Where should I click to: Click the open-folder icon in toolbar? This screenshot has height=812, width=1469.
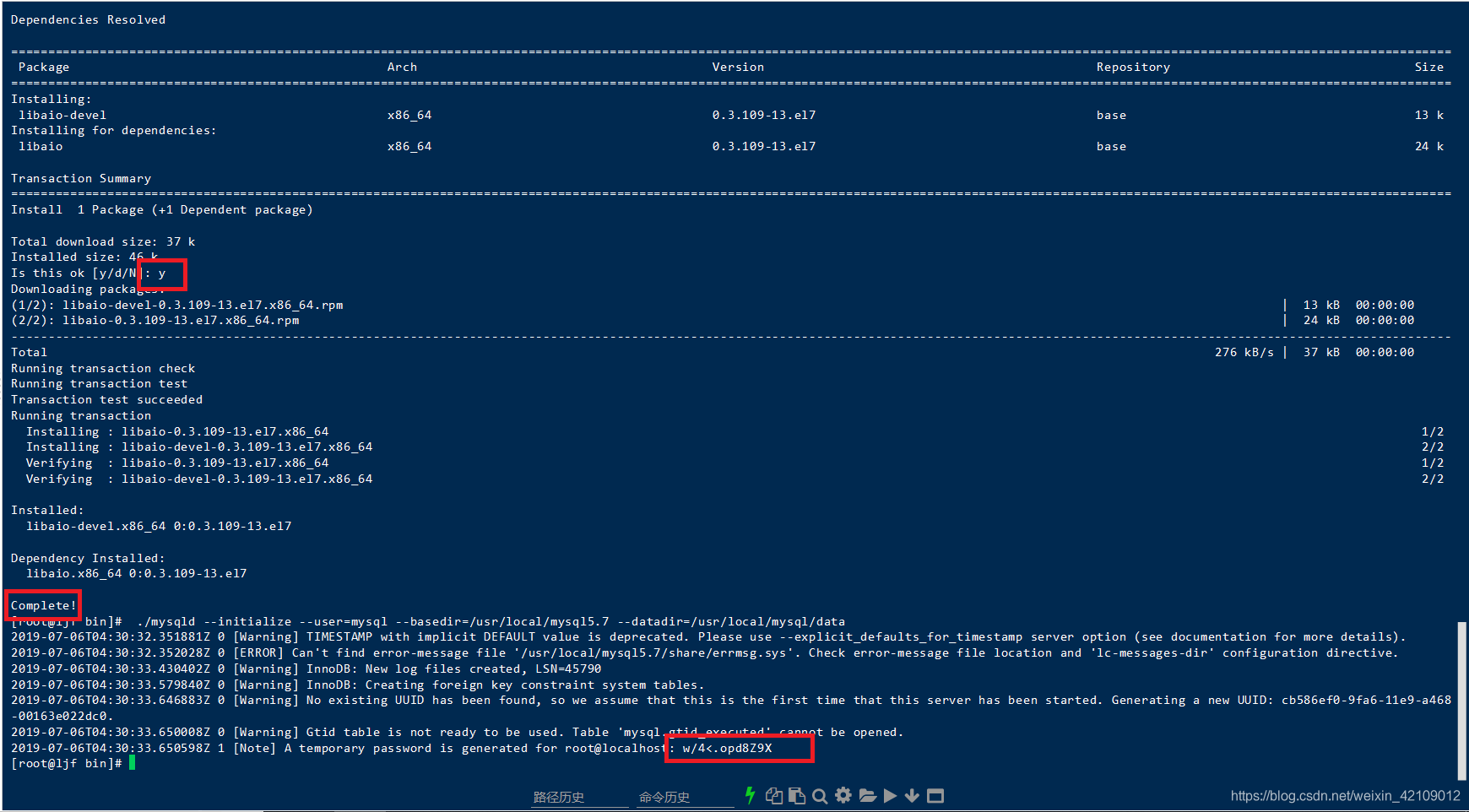pos(867,795)
